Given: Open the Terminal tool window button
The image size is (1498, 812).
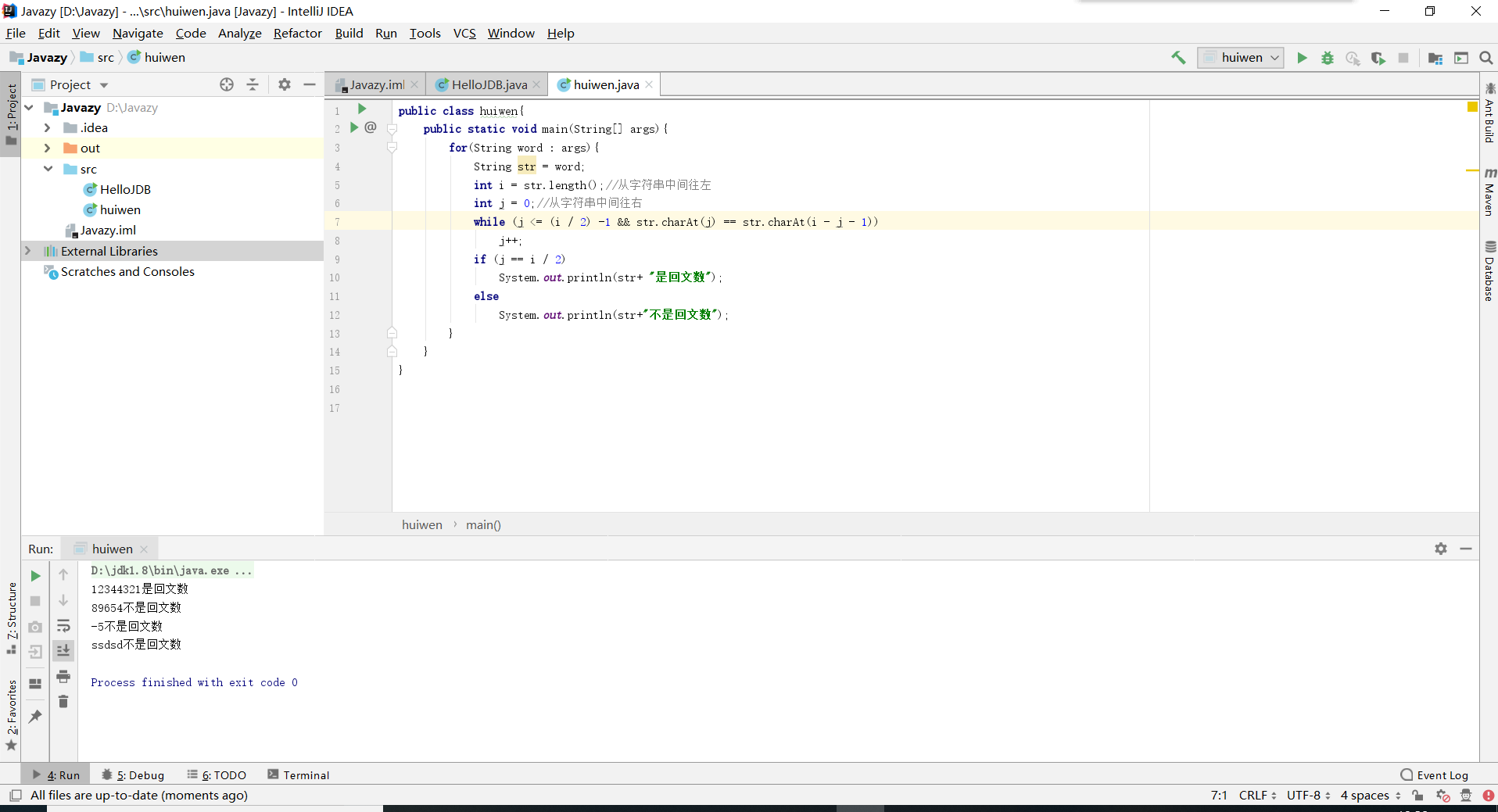Looking at the screenshot, I should click(299, 775).
